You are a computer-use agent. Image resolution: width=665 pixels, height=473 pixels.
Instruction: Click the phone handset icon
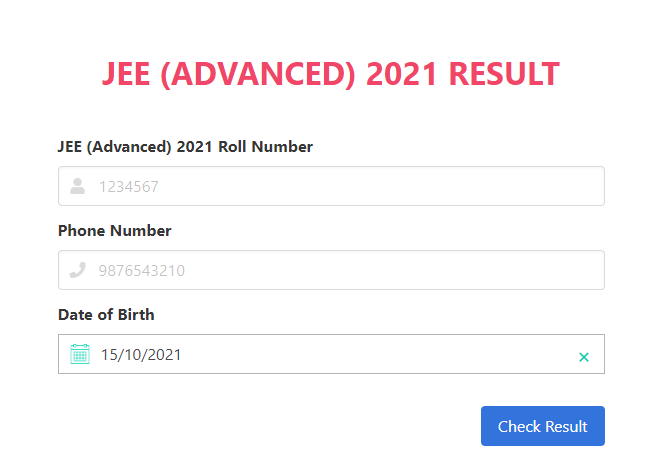click(x=78, y=270)
